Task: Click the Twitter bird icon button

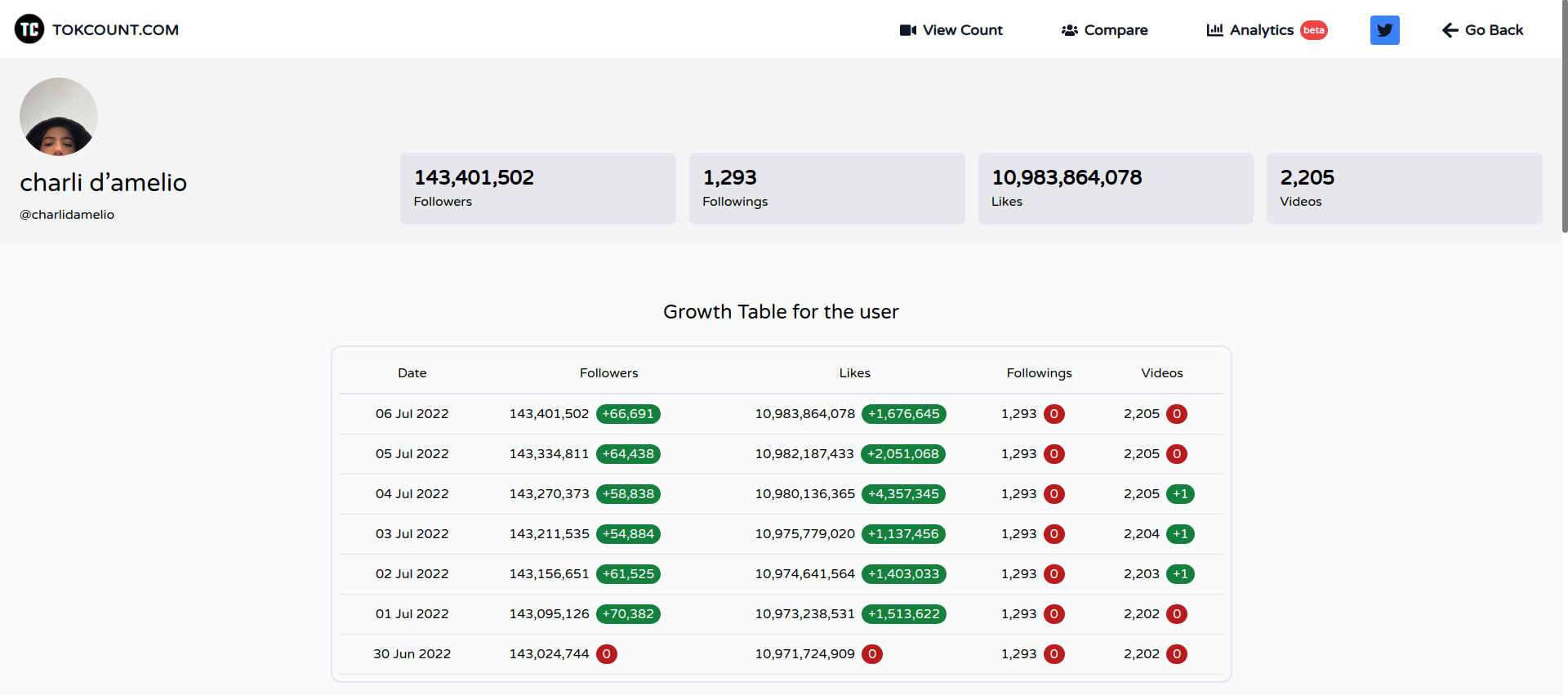Action: [x=1384, y=30]
